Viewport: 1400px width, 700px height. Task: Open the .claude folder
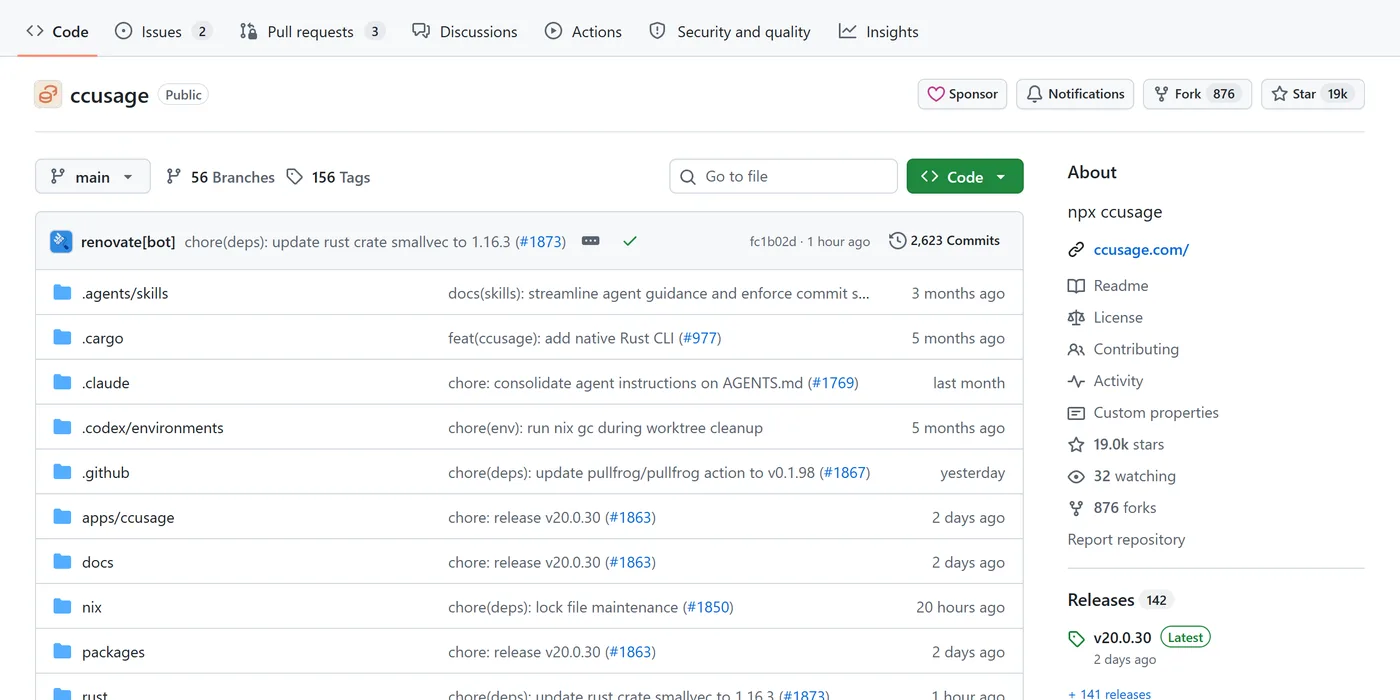click(x=106, y=383)
